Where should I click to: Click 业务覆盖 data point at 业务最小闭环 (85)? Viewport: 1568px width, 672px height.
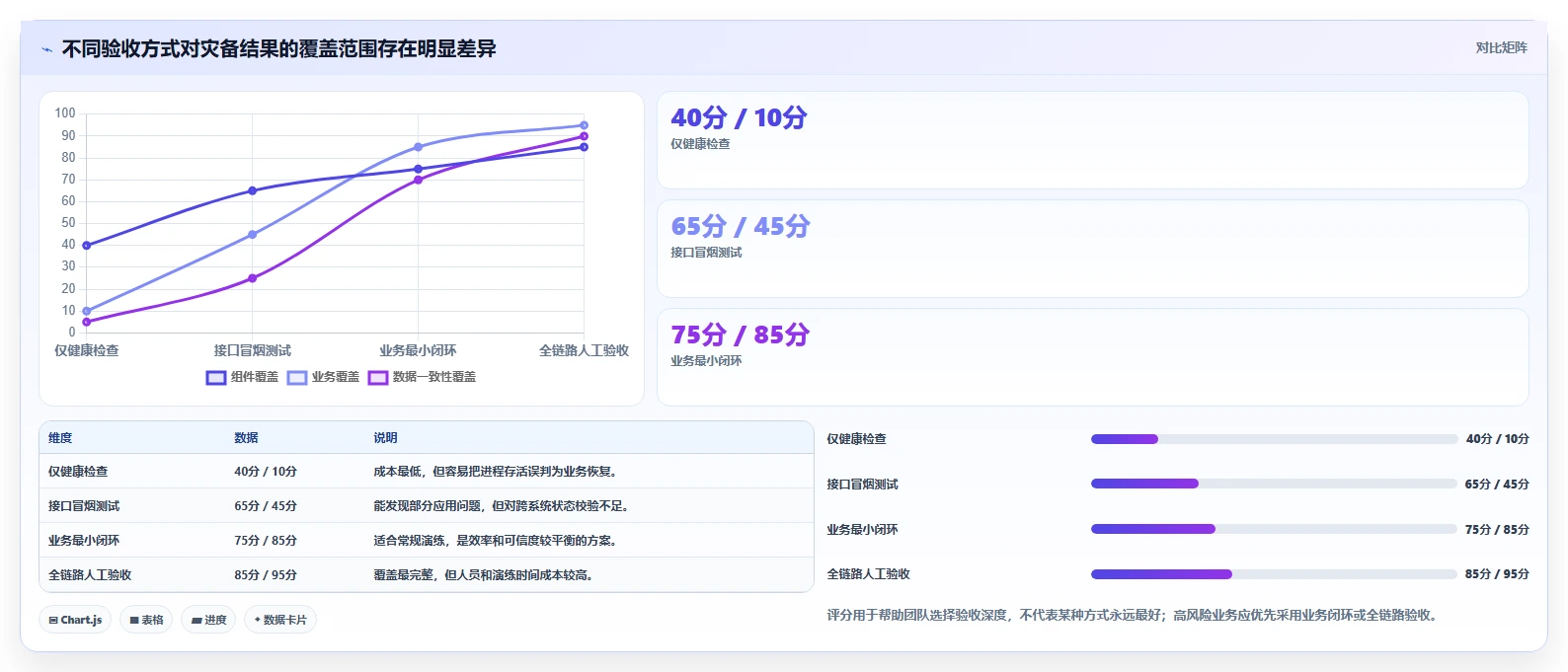[x=418, y=147]
